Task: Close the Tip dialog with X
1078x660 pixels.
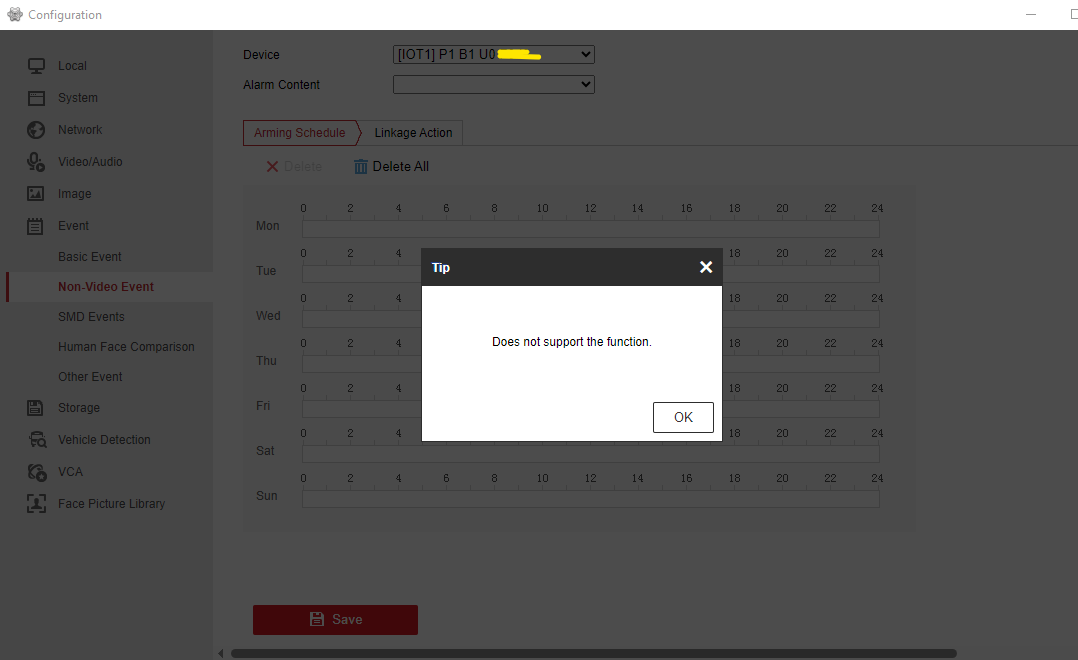Action: pos(706,267)
